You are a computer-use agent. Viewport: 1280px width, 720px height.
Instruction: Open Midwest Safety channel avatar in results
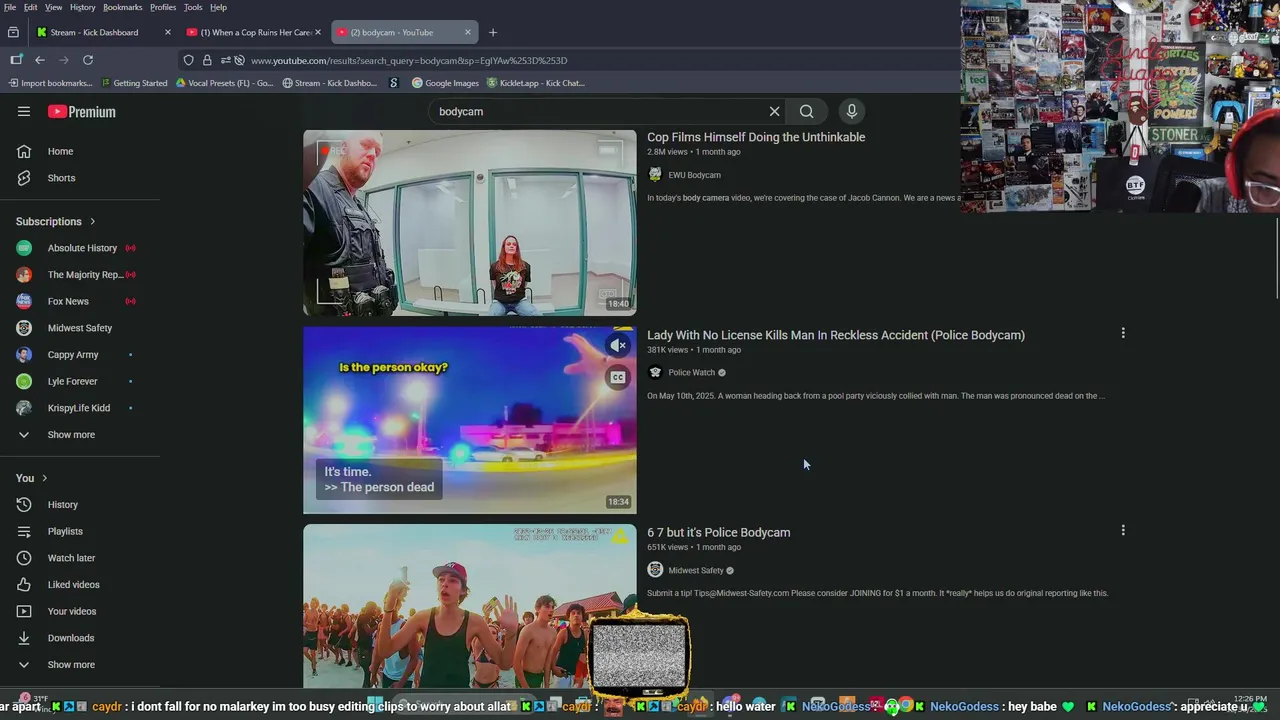point(655,570)
